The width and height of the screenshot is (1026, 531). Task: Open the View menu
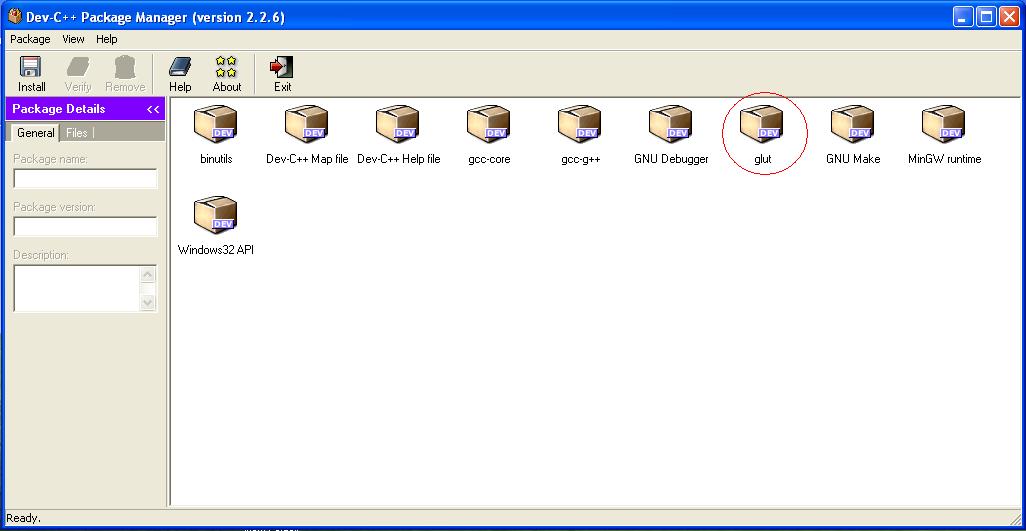pos(73,39)
